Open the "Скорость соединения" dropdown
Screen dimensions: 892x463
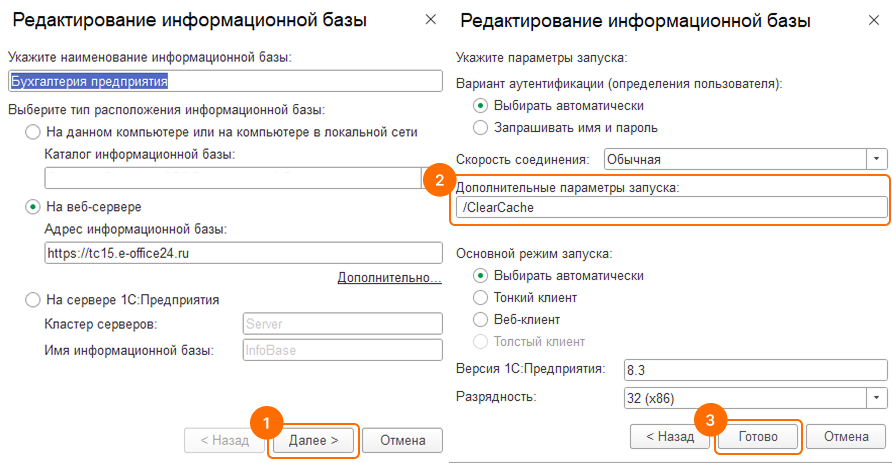877,159
